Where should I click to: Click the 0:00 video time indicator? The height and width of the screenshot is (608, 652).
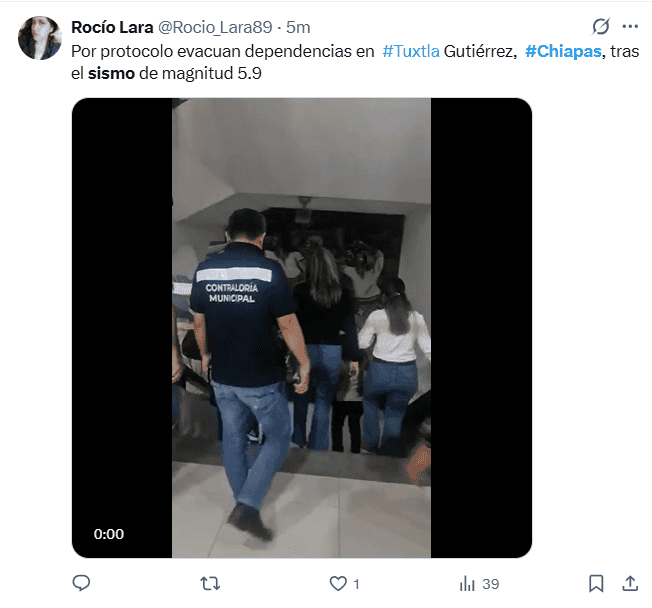[x=109, y=534]
